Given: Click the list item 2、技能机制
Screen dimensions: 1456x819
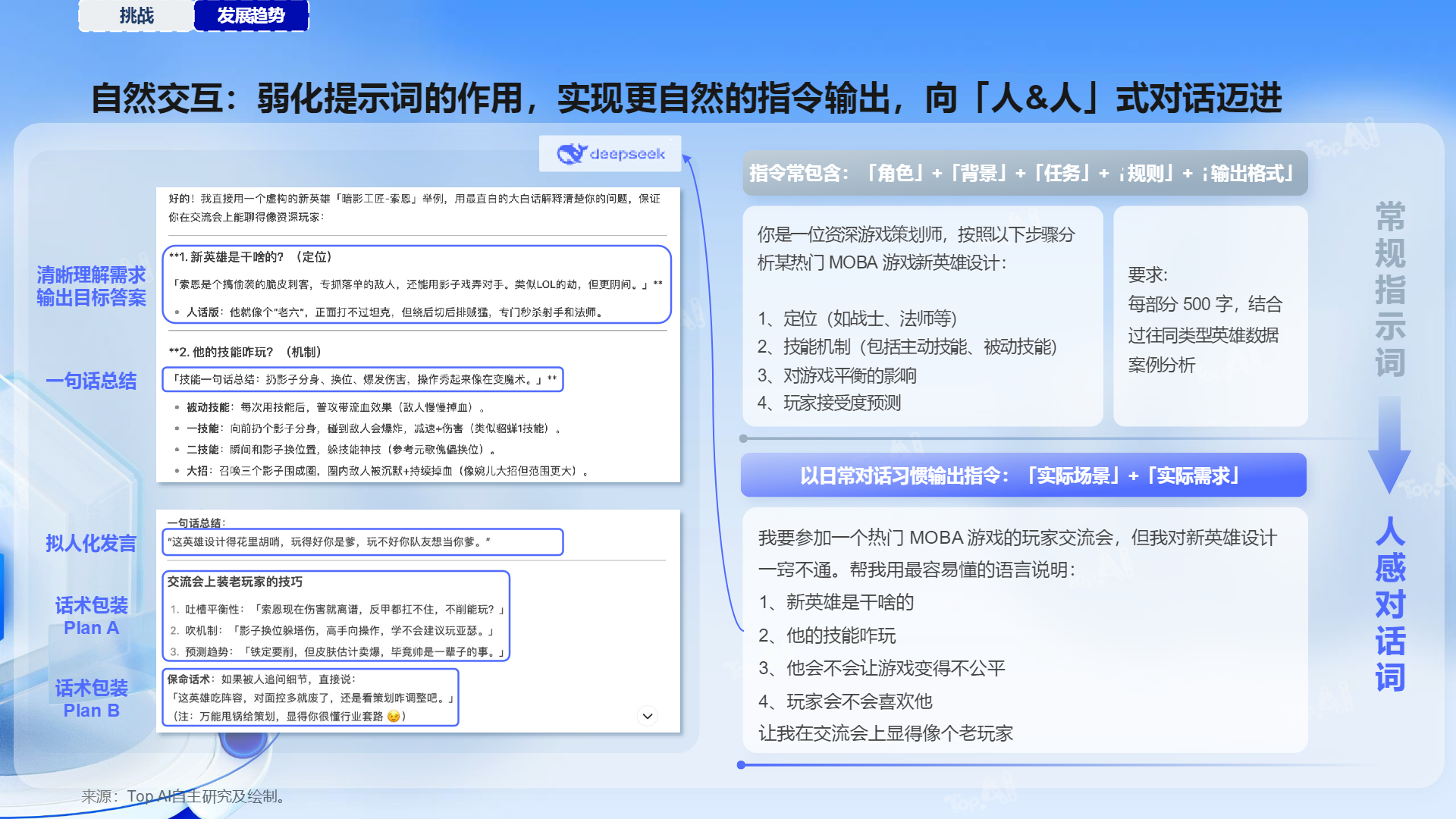Looking at the screenshot, I should click(x=907, y=347).
